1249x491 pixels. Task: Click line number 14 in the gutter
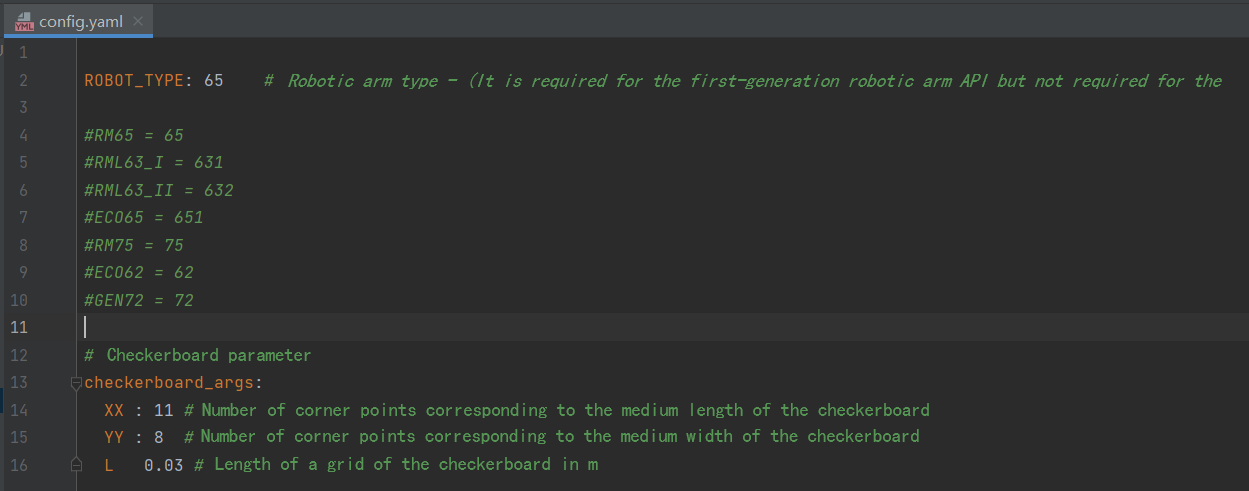coord(22,410)
